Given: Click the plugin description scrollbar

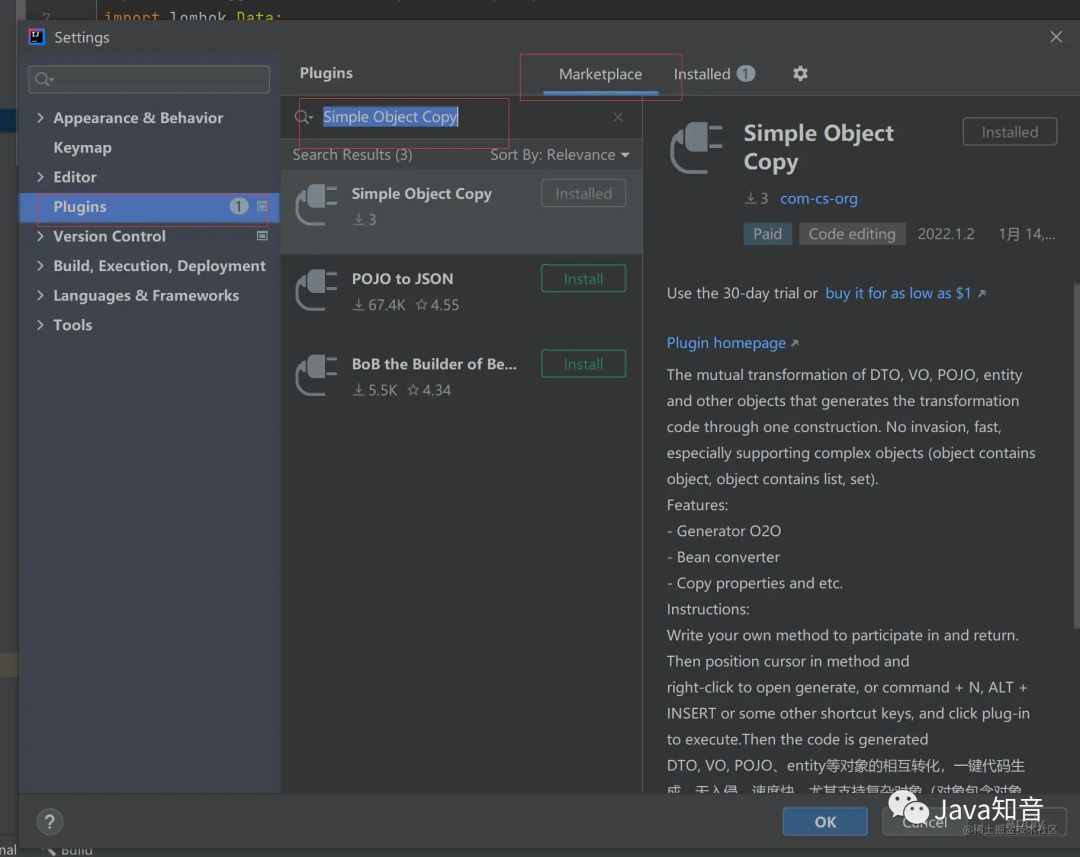Looking at the screenshot, I should [x=1076, y=458].
